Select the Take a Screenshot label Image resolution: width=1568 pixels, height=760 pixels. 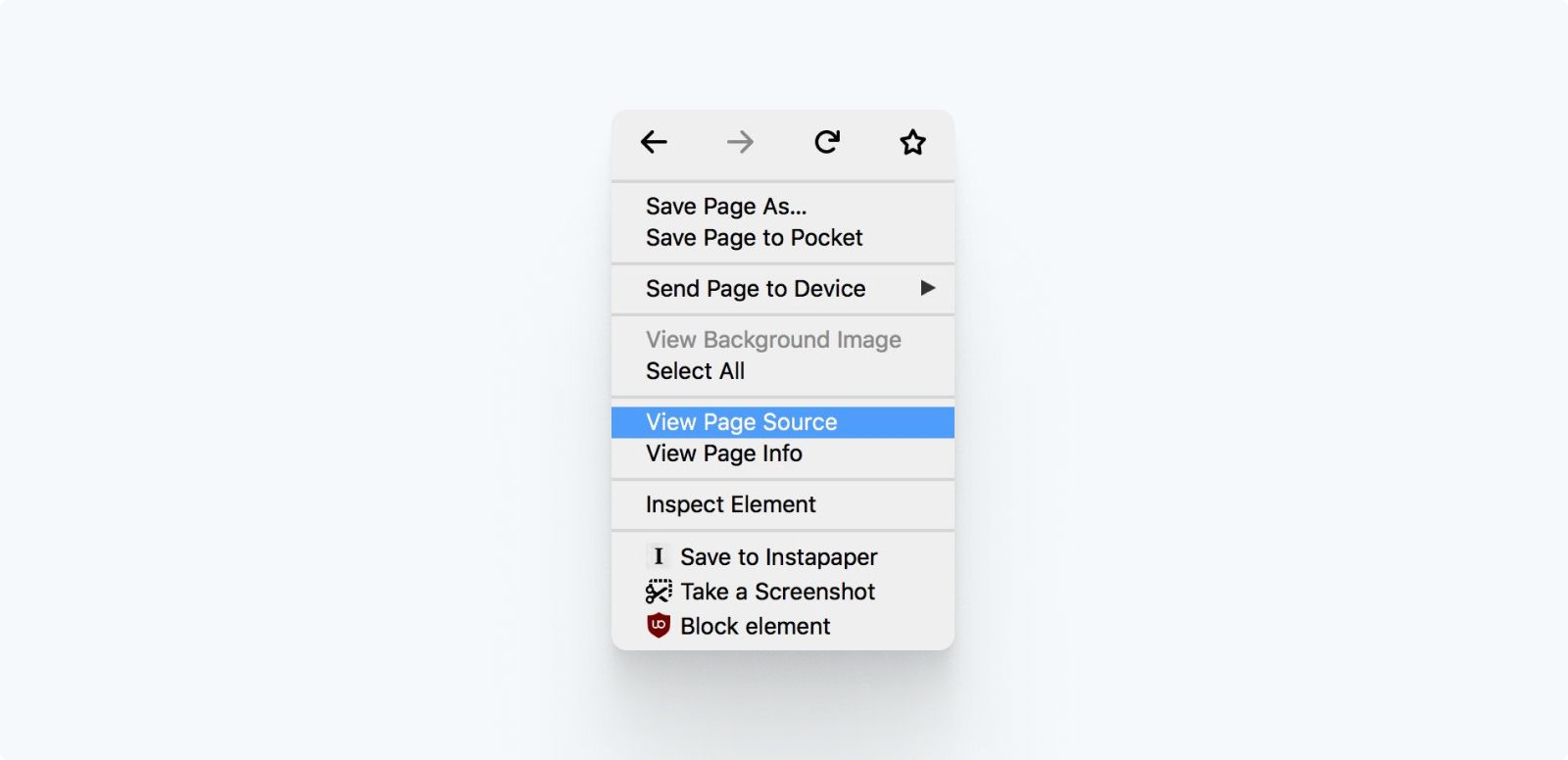point(777,592)
